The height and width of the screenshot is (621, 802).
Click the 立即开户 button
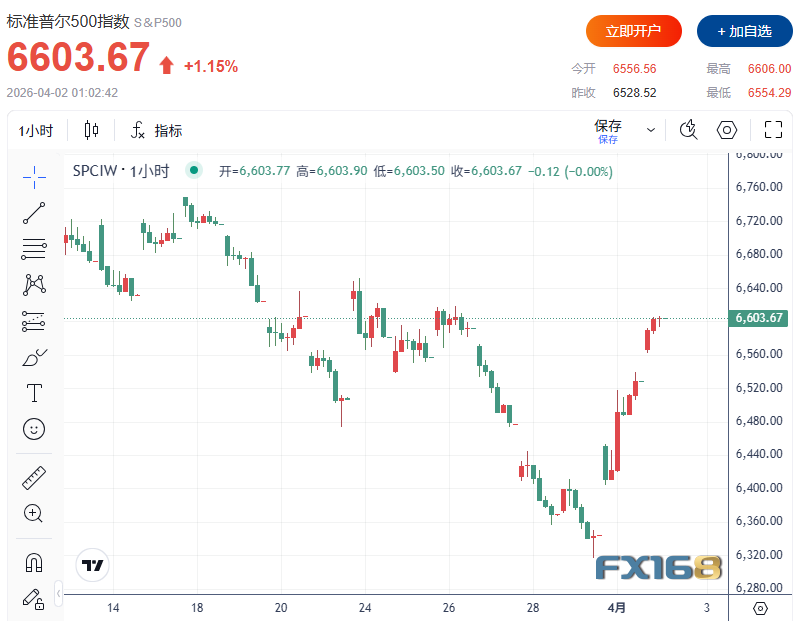[x=634, y=31]
